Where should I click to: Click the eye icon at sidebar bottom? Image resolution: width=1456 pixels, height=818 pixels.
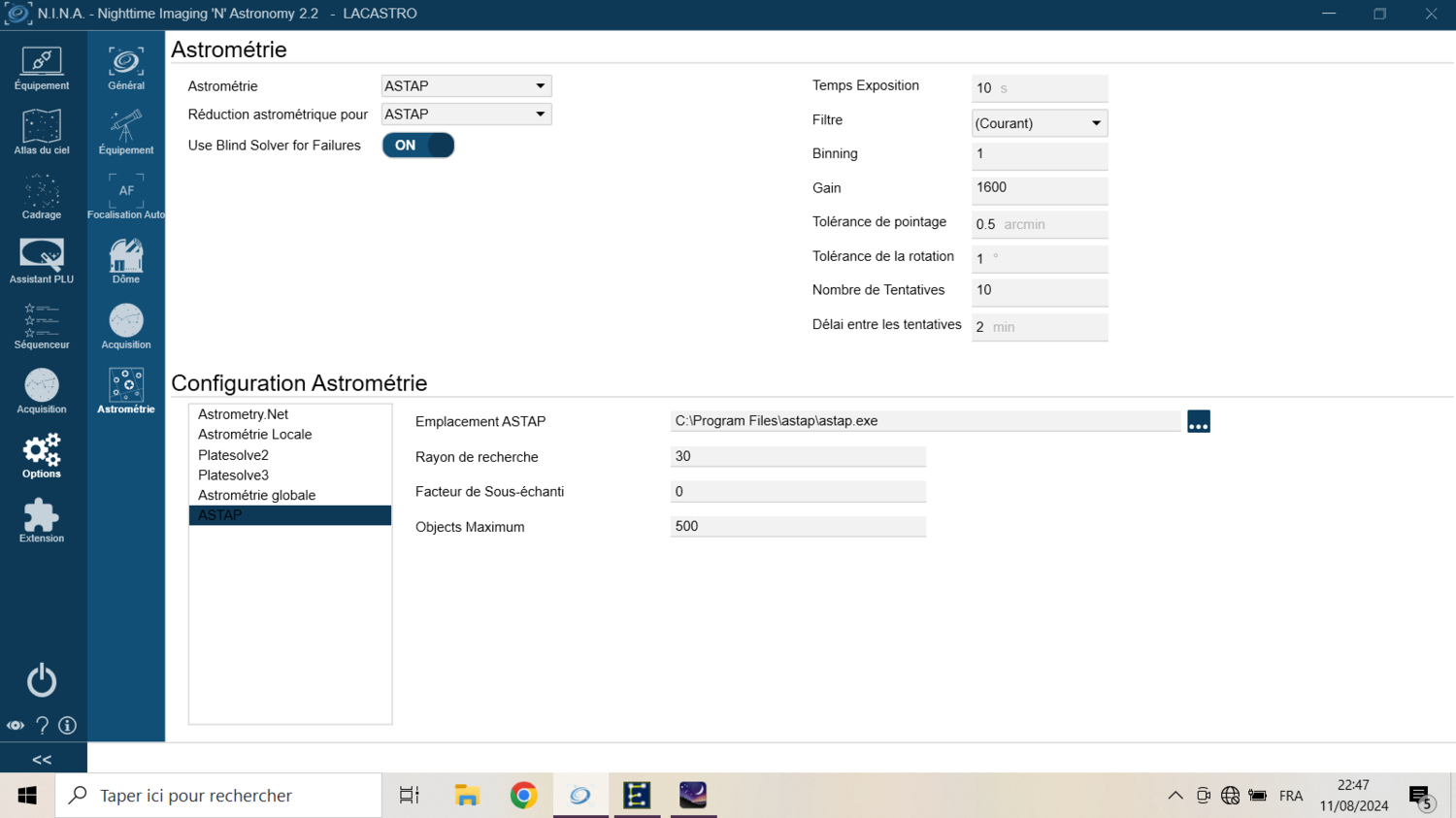(x=16, y=726)
